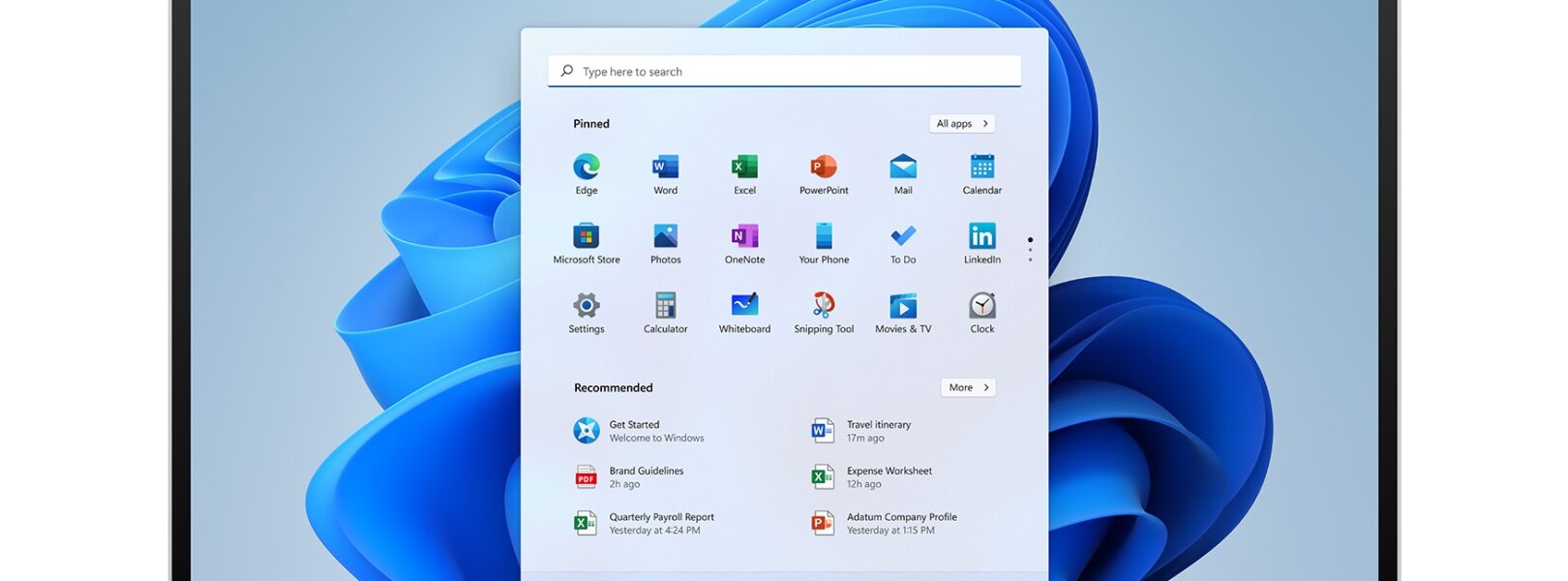This screenshot has height=581, width=1568.
Task: Click inside the 'Type here to search' box
Action: 784,71
